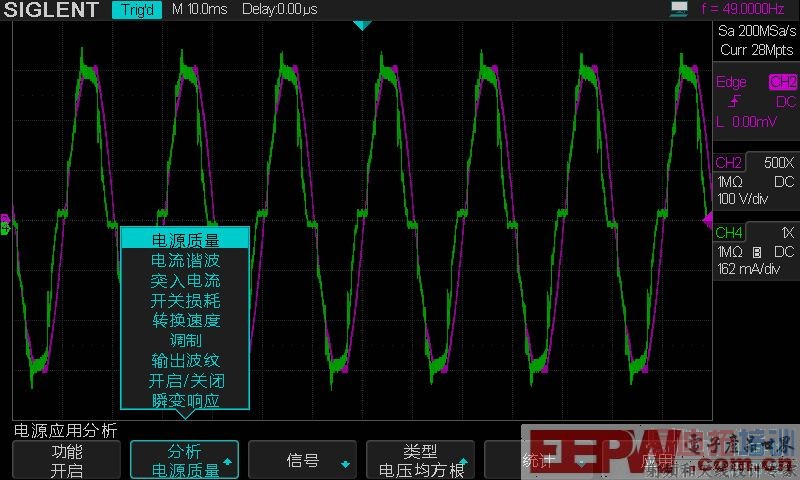
Task: Select 电源质量 in the analysis popup menu
Action: pos(185,240)
